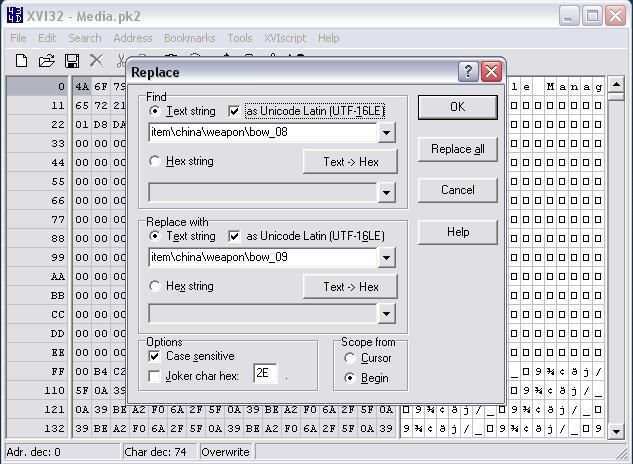The width and height of the screenshot is (633, 464).
Task: Click address row label 121
Action: [x=54, y=409]
